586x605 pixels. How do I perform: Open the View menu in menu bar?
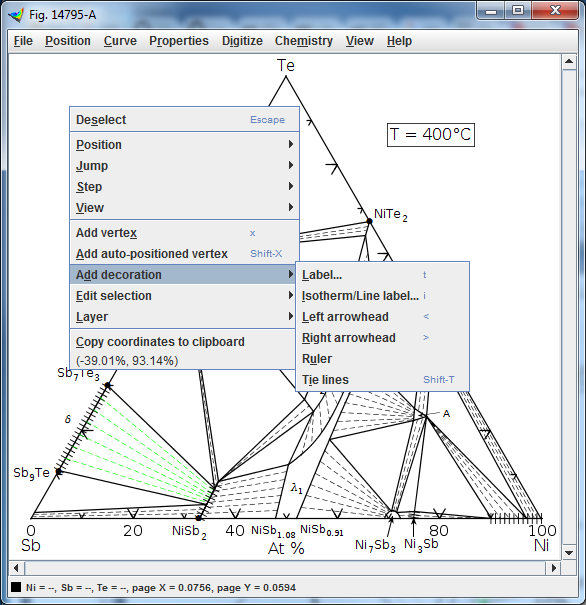click(360, 41)
